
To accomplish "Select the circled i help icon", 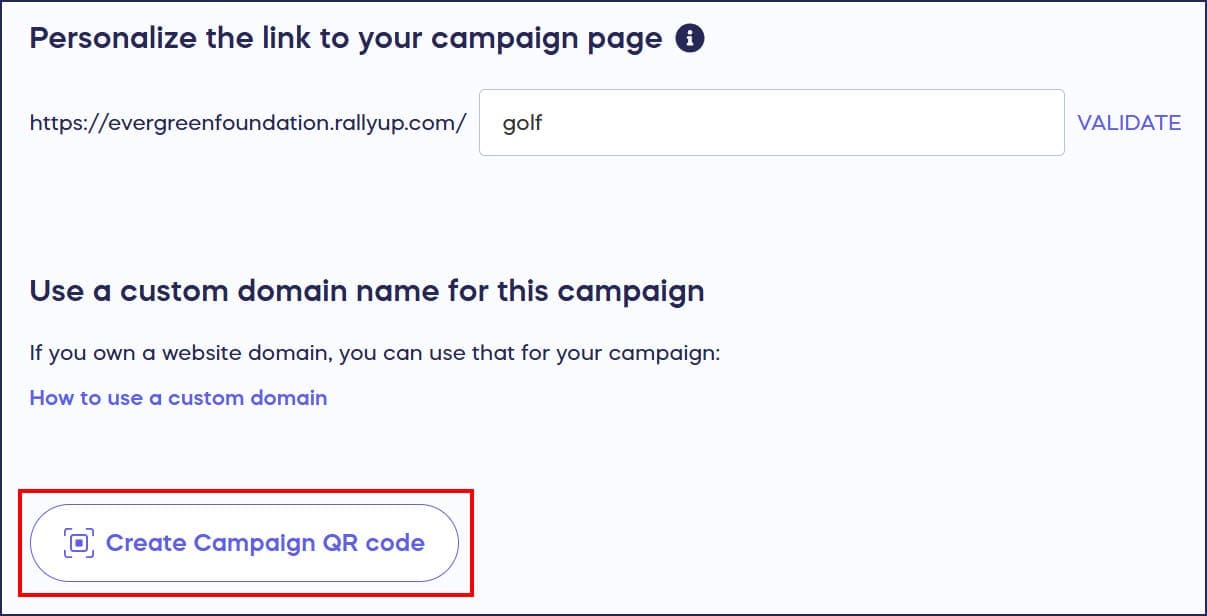I will (x=690, y=39).
